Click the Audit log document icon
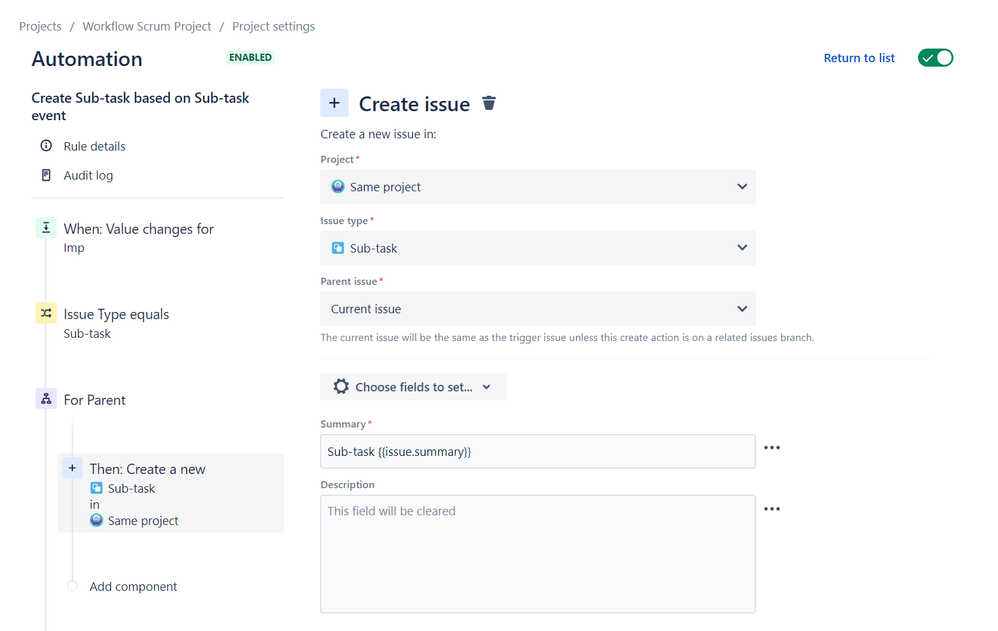 point(46,175)
